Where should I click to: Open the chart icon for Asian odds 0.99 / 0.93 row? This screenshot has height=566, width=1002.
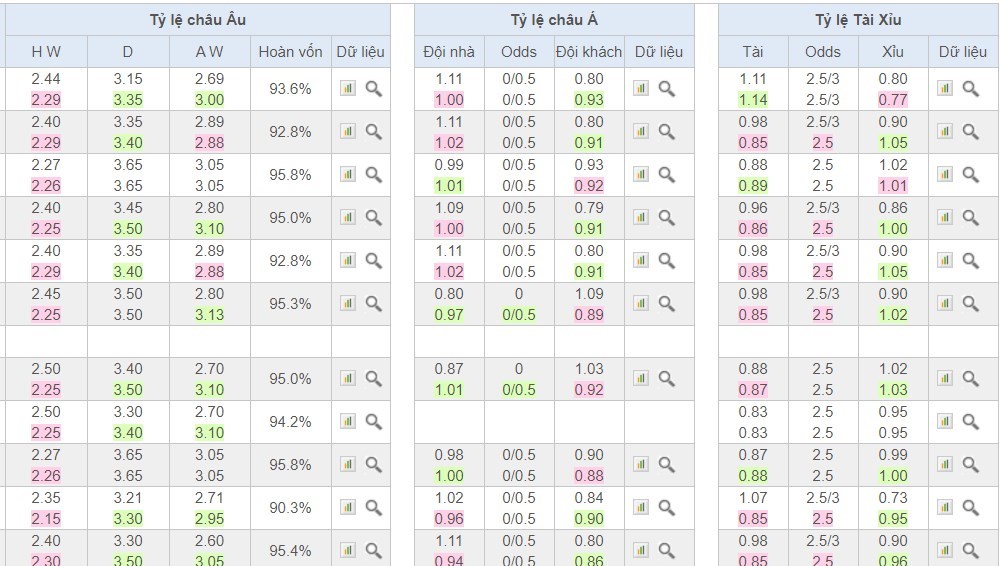tap(641, 174)
